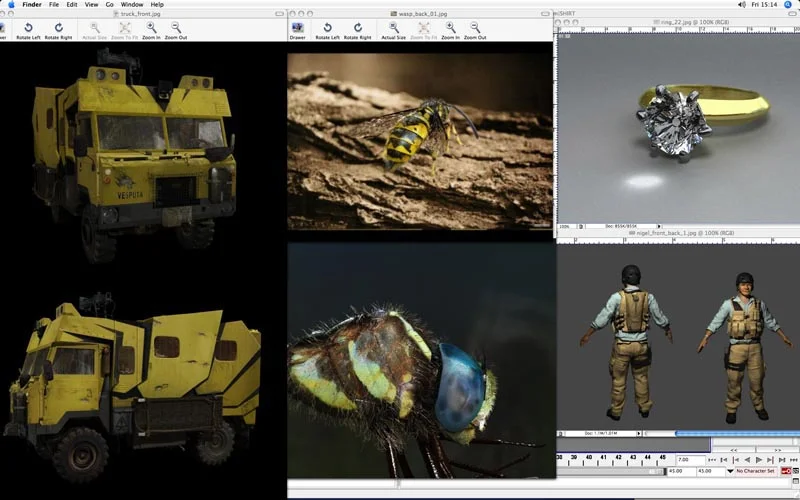Open the Window menu
Screen dimensions: 800x500
[x=132, y=5]
